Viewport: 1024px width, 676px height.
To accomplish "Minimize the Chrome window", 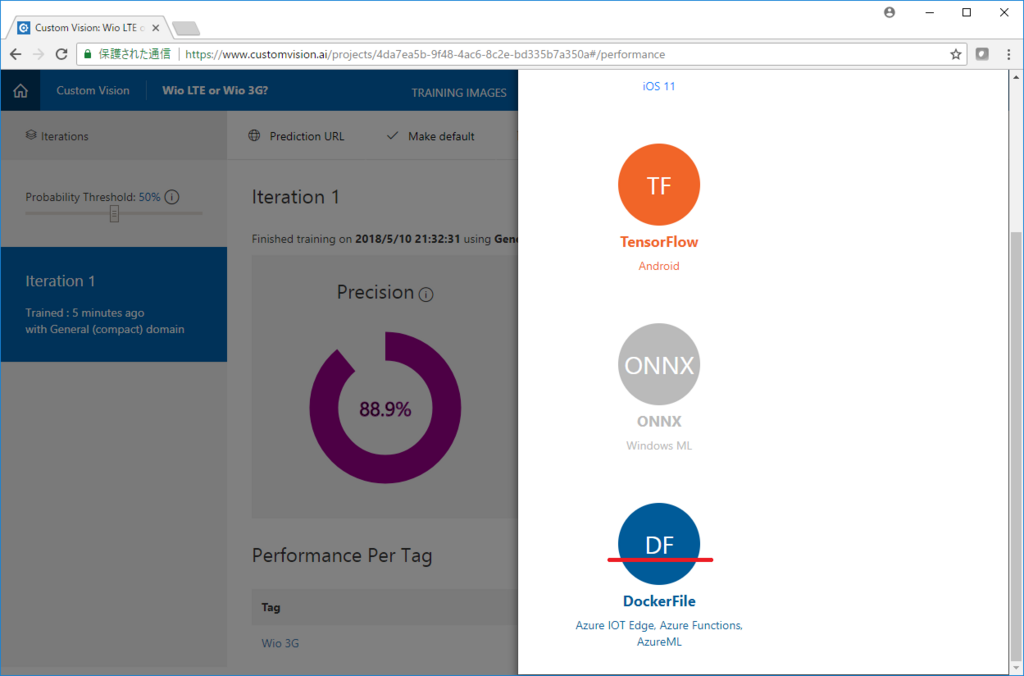I will tap(929, 12).
